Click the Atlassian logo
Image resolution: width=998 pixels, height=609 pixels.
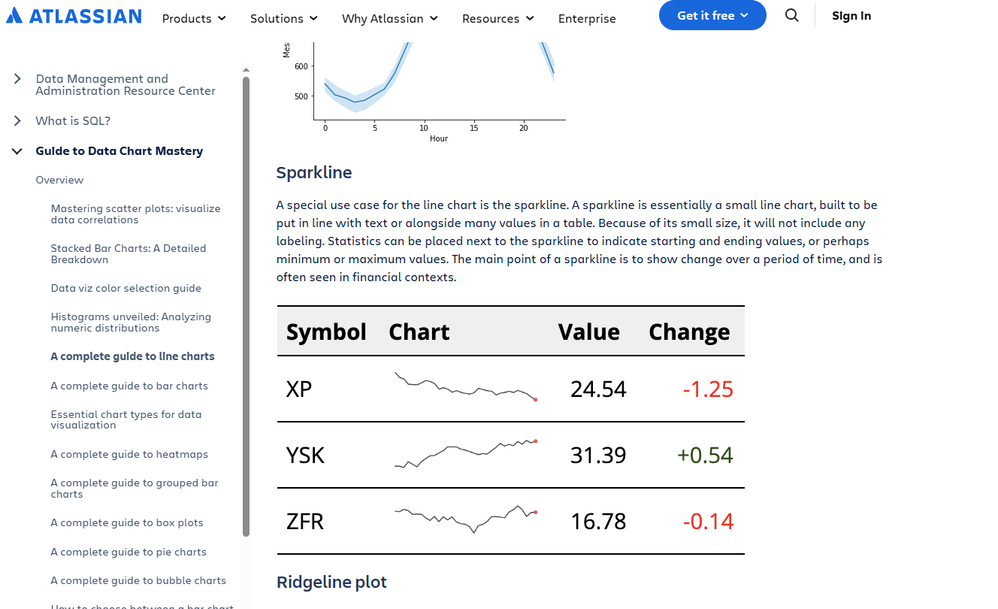click(74, 16)
